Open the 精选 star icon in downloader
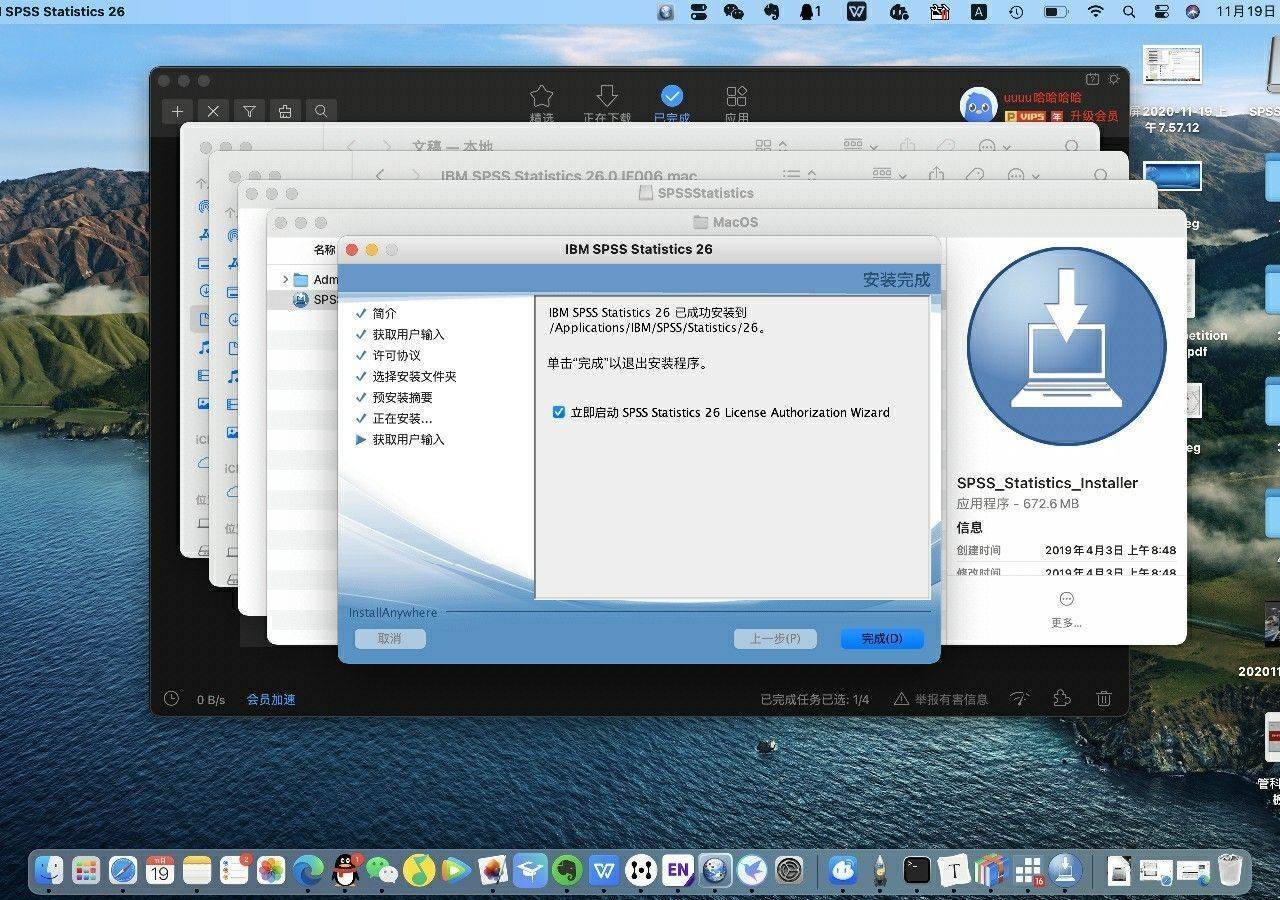This screenshot has width=1280, height=900. (x=541, y=96)
